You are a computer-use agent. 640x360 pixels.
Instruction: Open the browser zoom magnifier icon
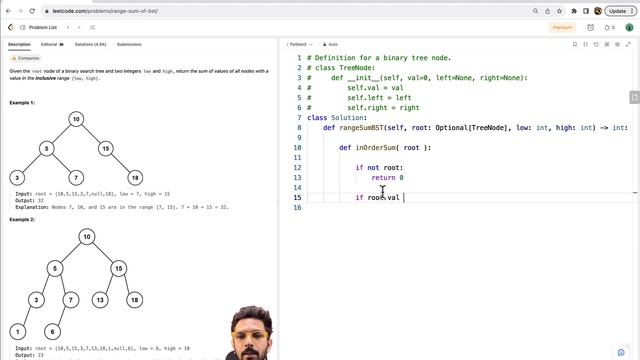click(536, 11)
